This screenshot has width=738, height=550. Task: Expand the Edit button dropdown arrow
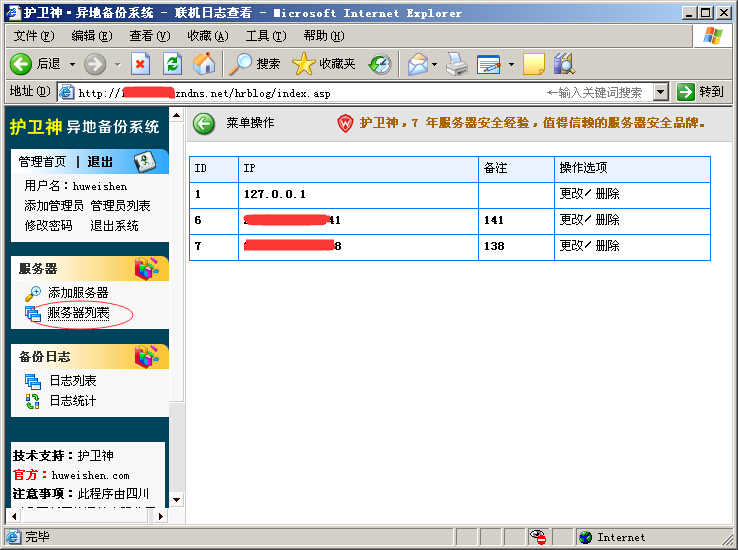pyautogui.click(x=511, y=64)
